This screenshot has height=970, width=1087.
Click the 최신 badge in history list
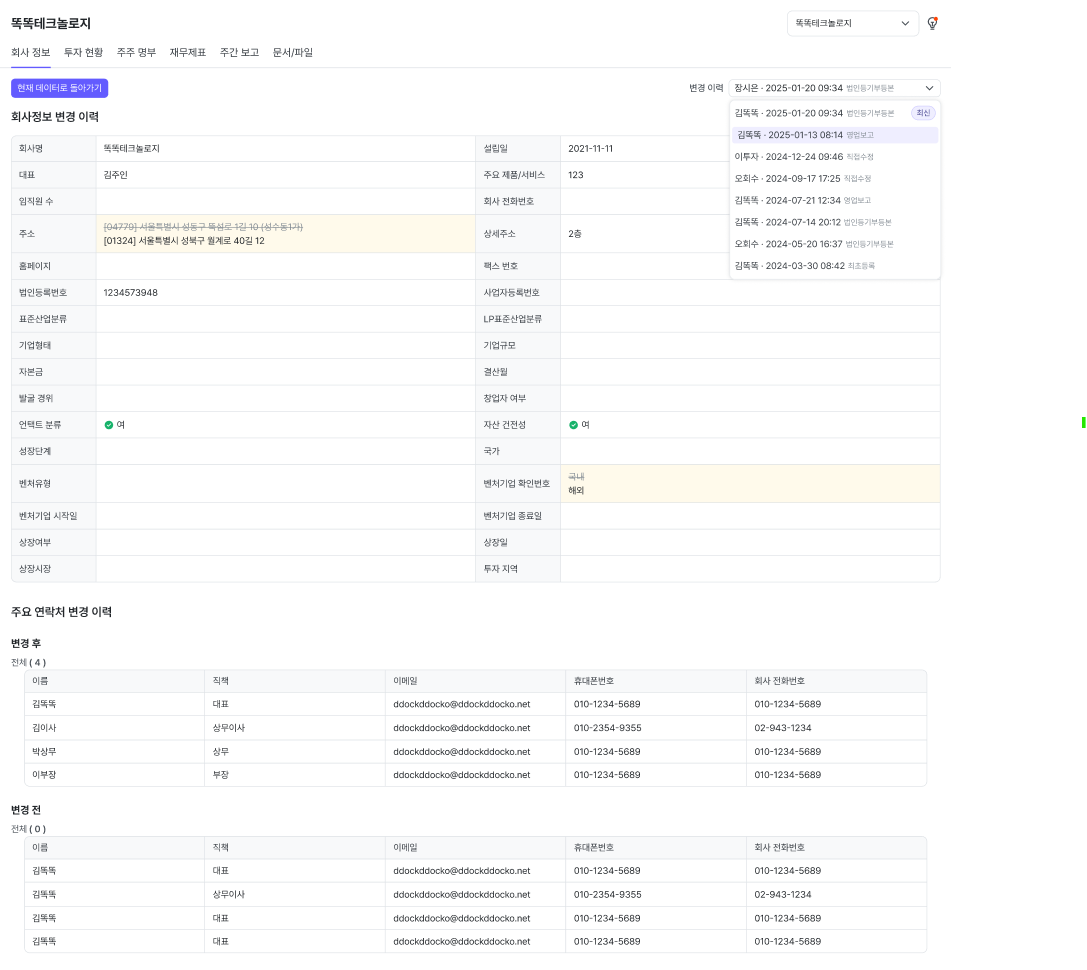[923, 113]
